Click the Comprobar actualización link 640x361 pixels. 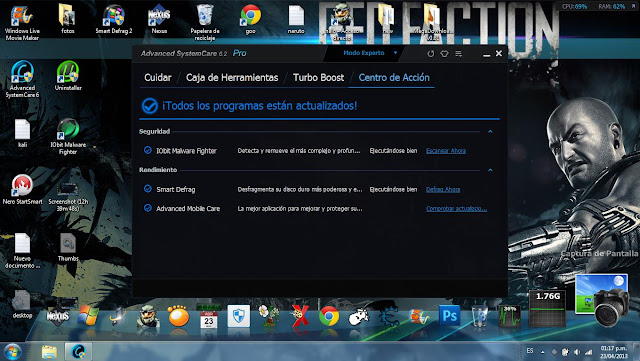(x=456, y=209)
